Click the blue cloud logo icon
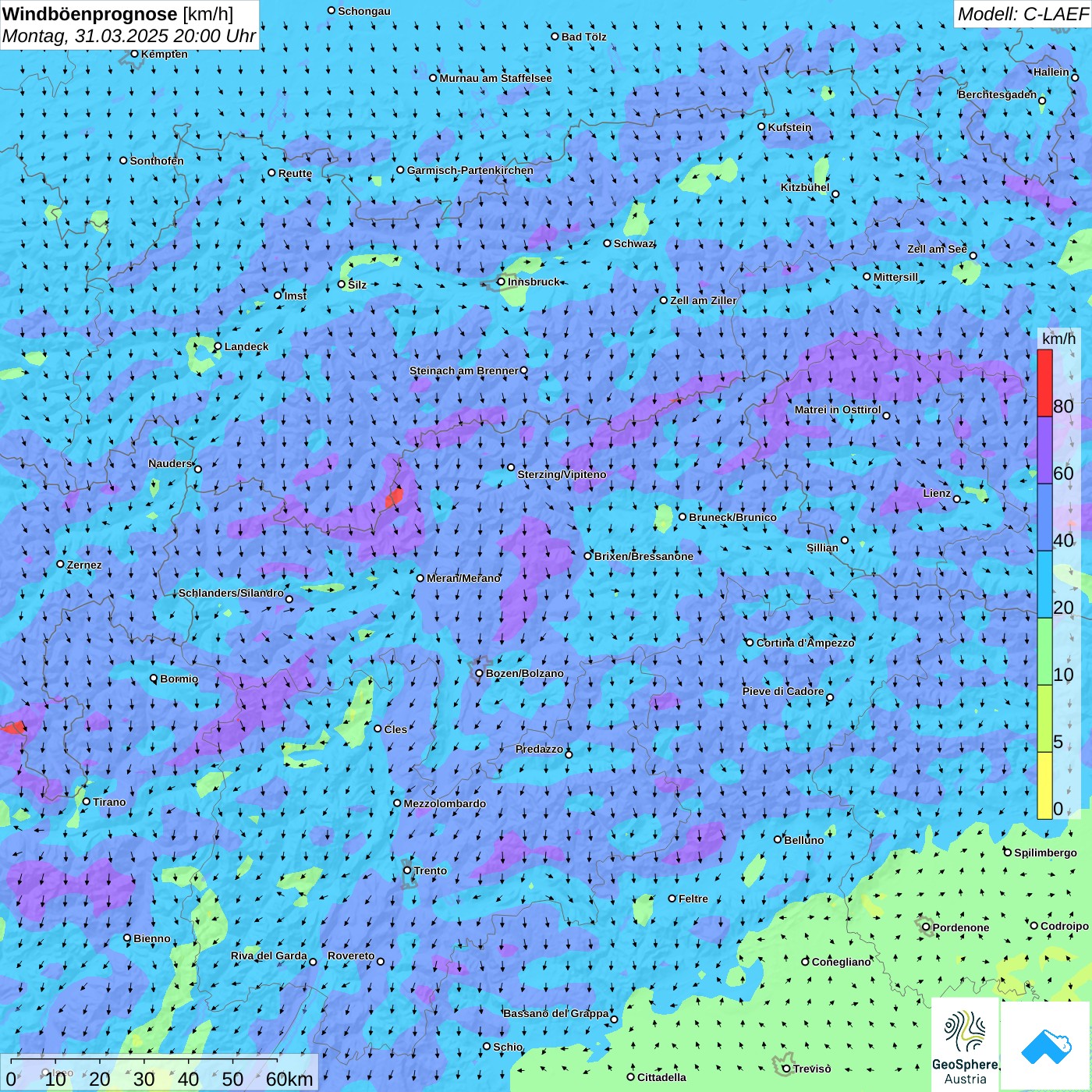1092x1092 pixels. pos(1046,1047)
